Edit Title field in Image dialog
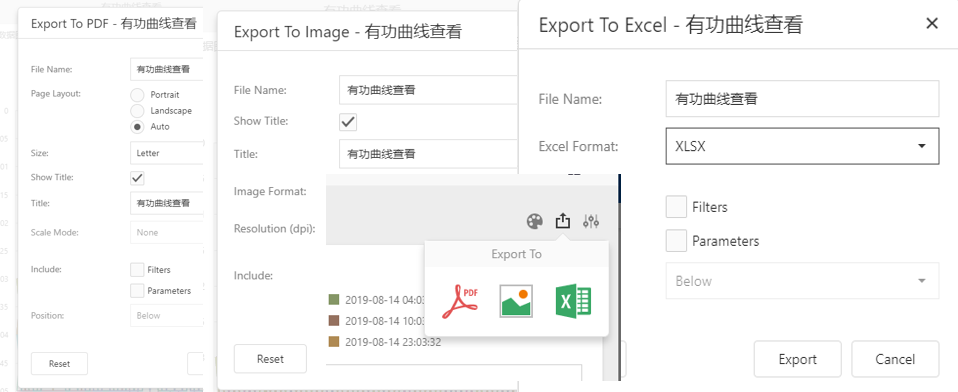 tap(428, 154)
